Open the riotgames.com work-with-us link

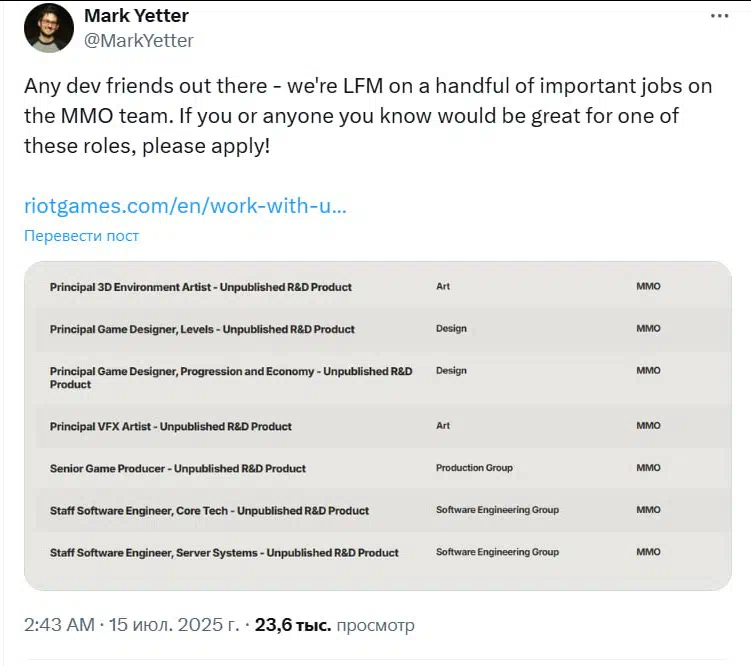coord(185,206)
